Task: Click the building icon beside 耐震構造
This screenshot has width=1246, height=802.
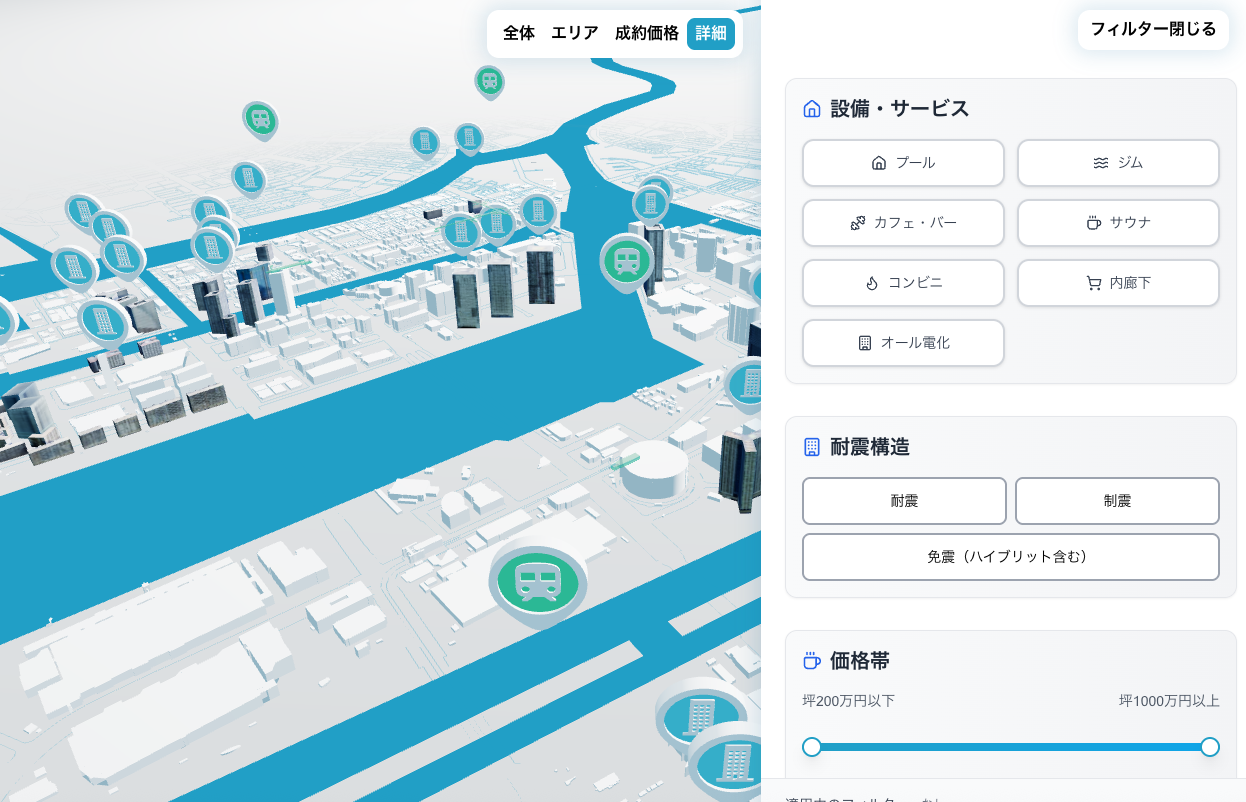Action: click(812, 447)
